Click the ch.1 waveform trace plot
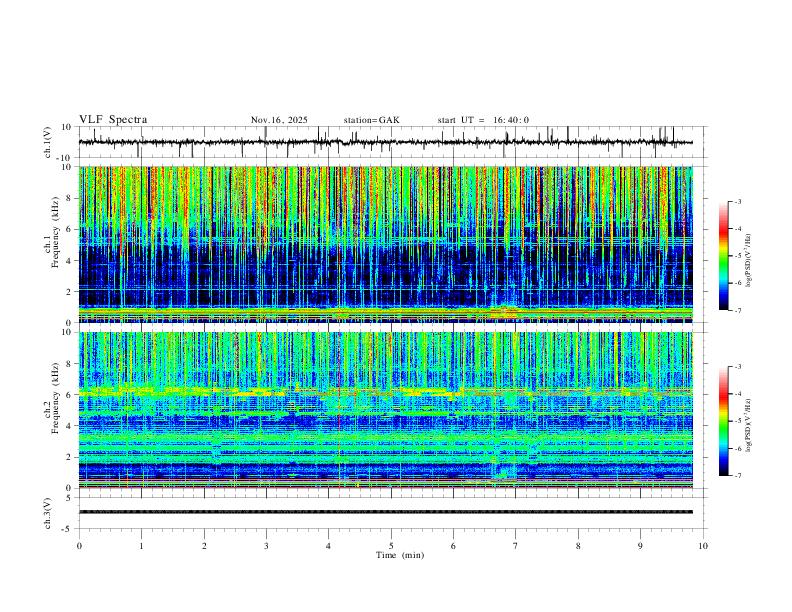Viewport: 792px width, 612px height. 386,142
